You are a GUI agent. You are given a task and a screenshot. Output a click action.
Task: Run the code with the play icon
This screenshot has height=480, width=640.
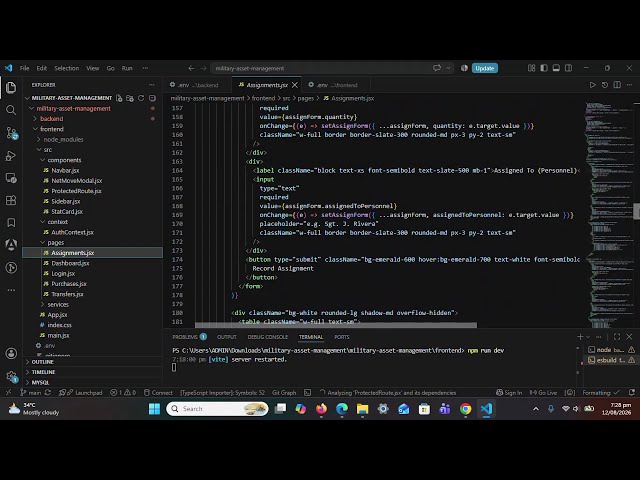pyautogui.click(x=592, y=85)
